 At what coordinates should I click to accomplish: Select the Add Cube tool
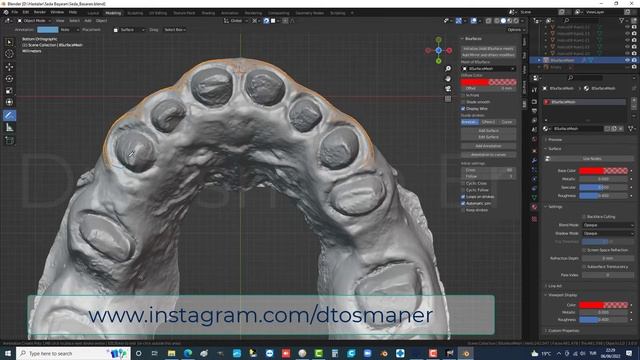click(x=9, y=140)
